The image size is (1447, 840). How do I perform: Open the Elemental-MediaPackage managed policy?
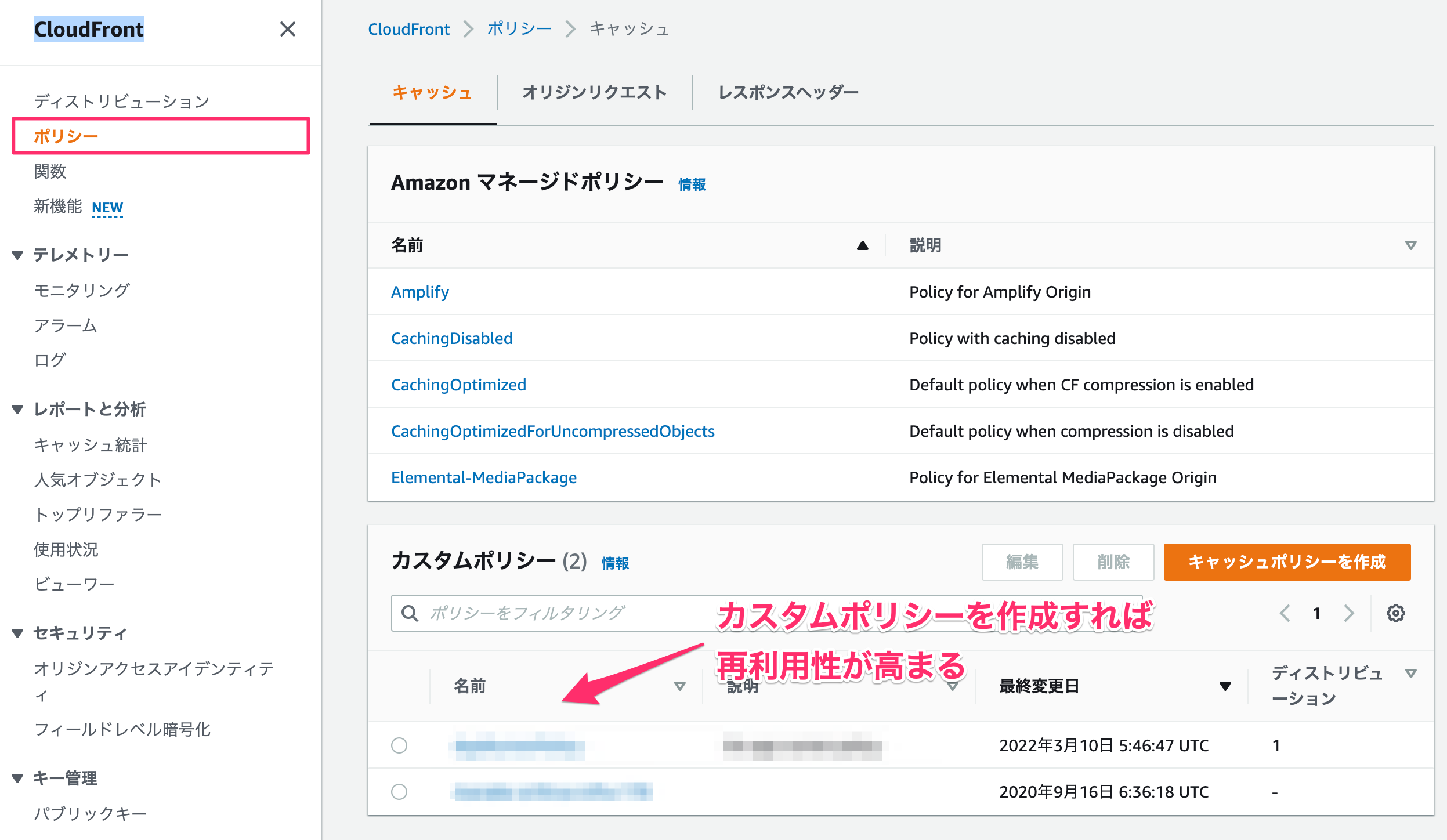coord(484,477)
